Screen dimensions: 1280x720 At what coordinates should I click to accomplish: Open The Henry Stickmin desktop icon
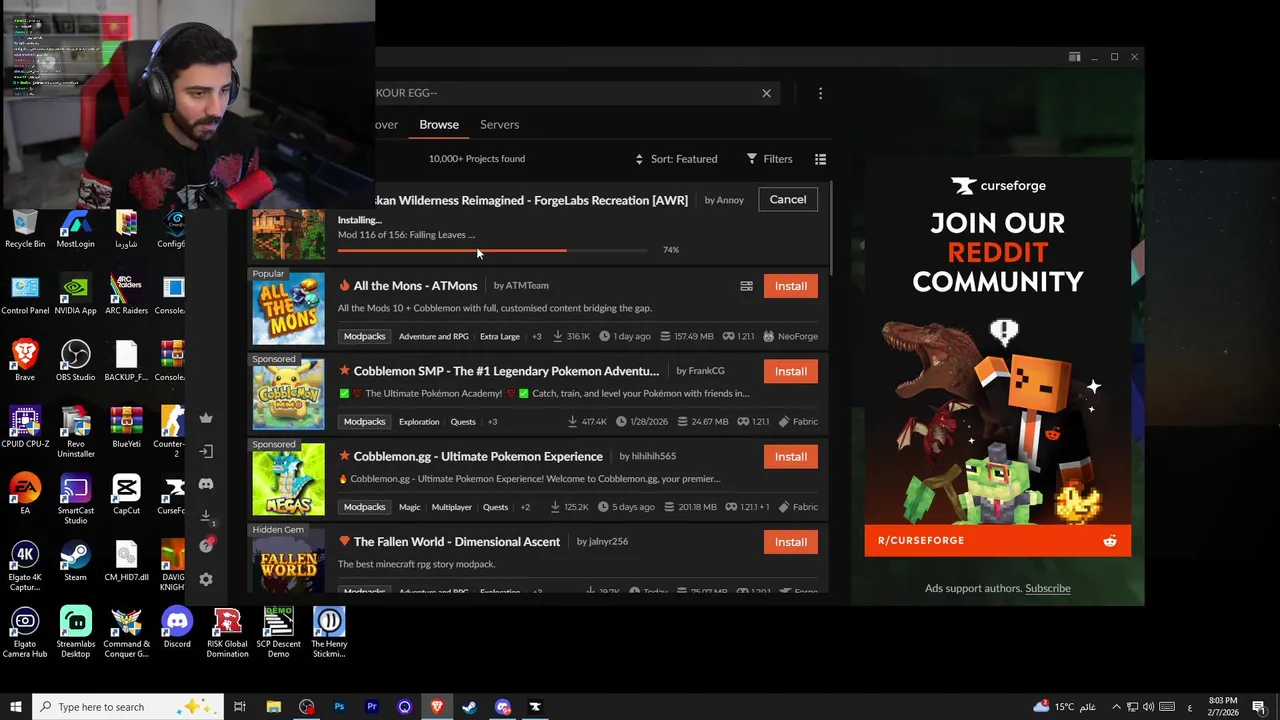pos(329,633)
